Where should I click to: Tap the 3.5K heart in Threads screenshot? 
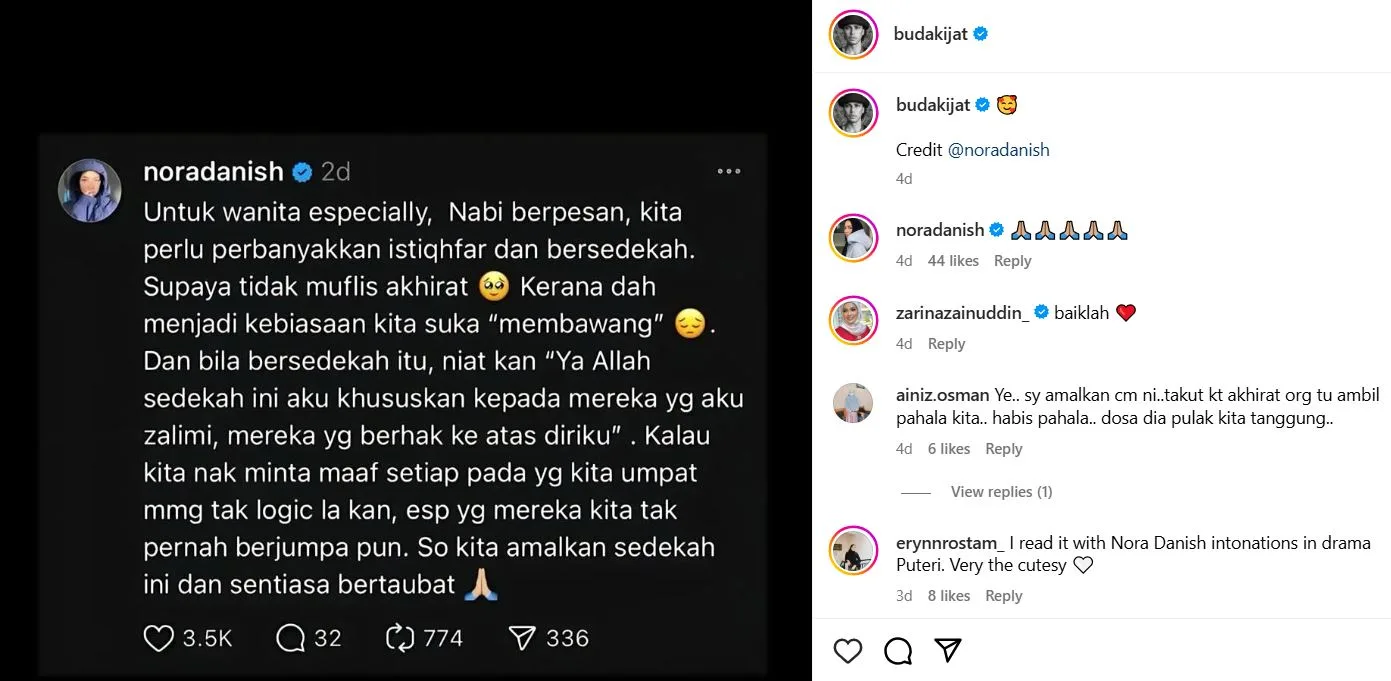(x=159, y=638)
